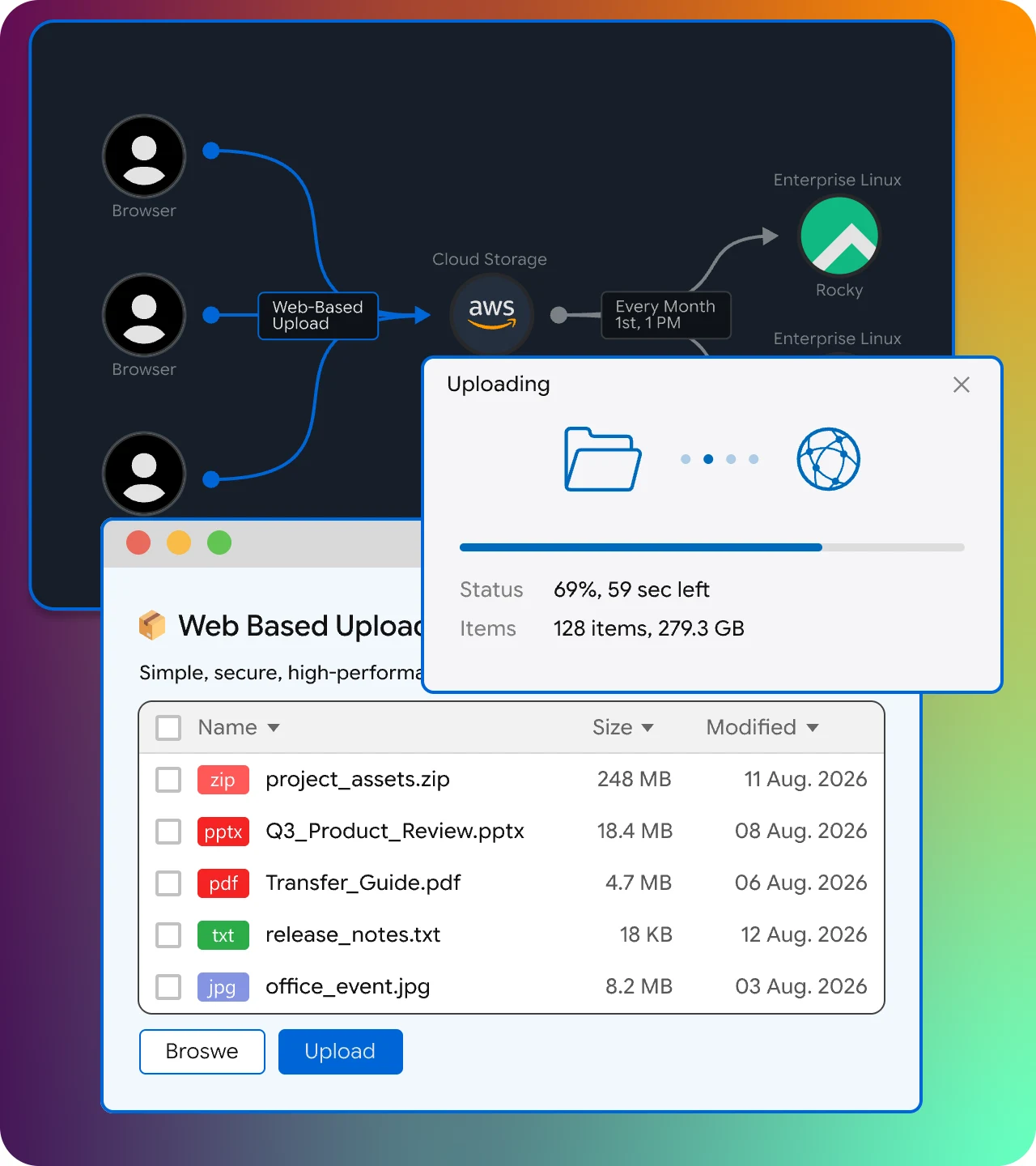Open the Name column sort dropdown
The height and width of the screenshot is (1166, 1036).
[274, 728]
